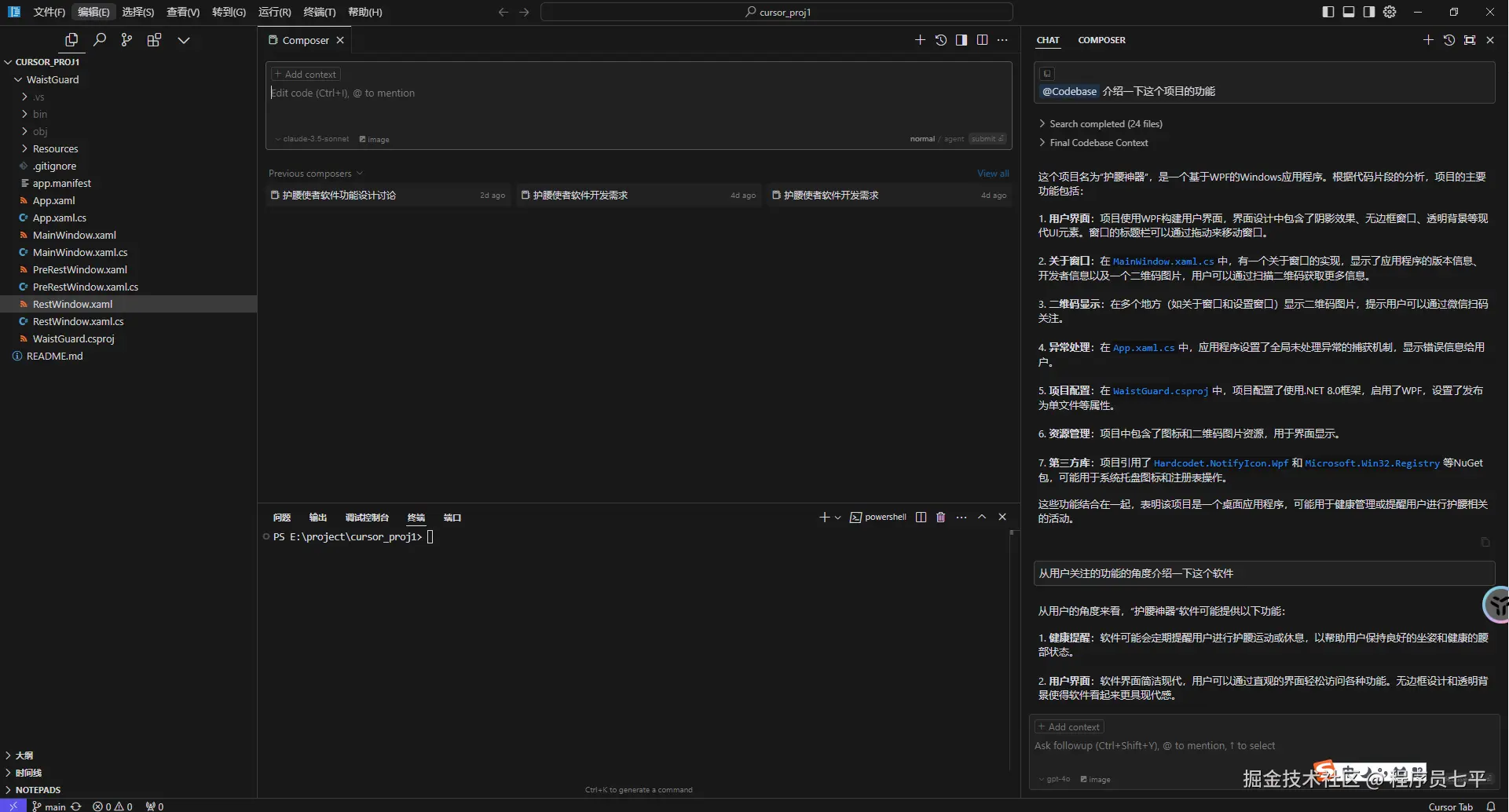Click WaistGuard.csproj link in chat response
1509x812 pixels.
tap(1160, 391)
